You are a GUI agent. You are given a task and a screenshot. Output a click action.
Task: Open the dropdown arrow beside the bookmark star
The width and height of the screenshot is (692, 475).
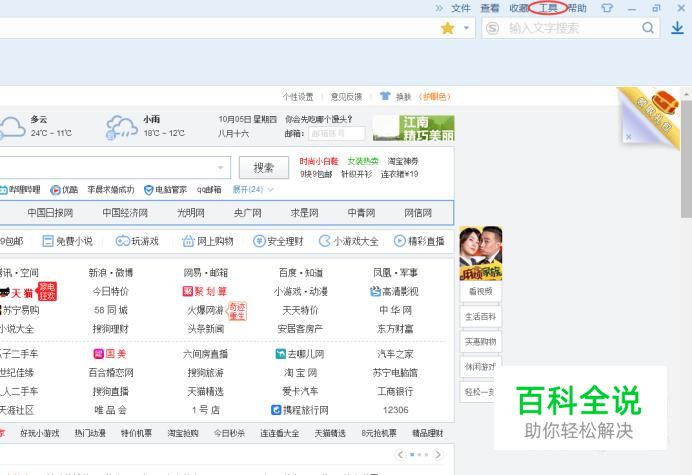[x=466, y=28]
